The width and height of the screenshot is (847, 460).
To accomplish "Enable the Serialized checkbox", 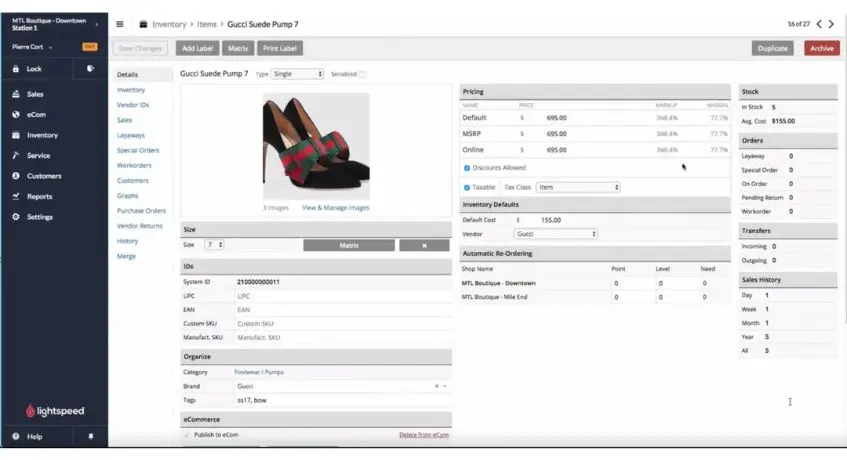I will click(362, 74).
